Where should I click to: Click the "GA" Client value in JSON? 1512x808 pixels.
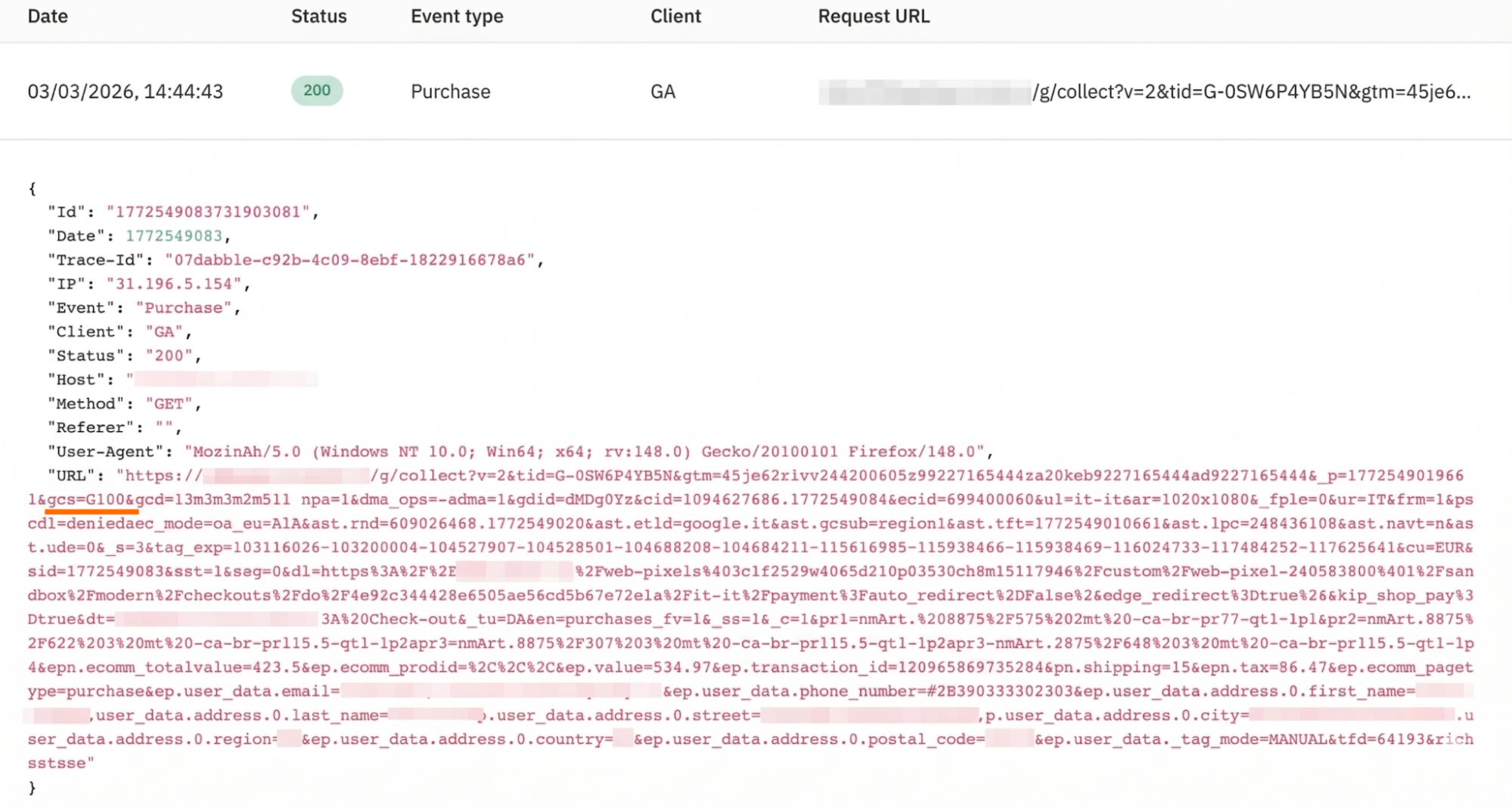point(164,332)
